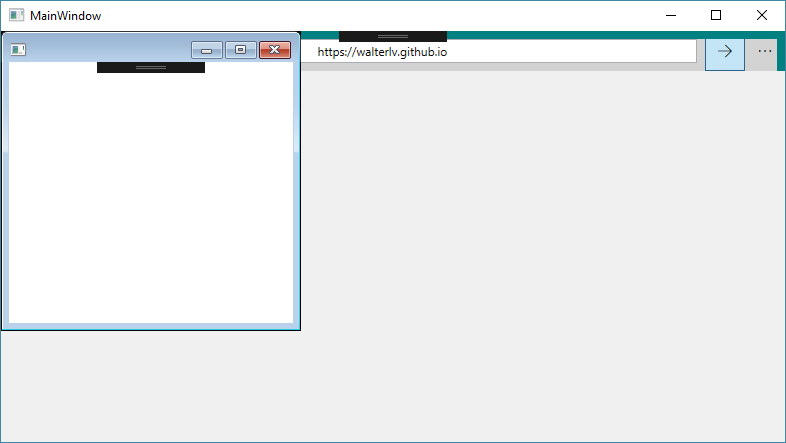Maximize the MainWindow
This screenshot has height=443, width=786.
point(716,16)
